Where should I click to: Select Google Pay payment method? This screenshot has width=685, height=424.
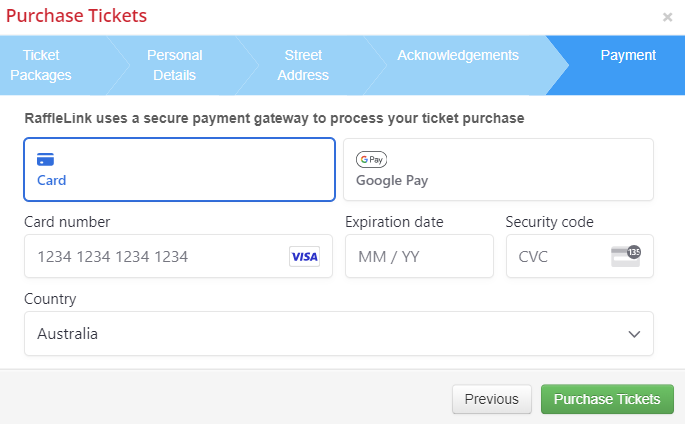coord(498,170)
